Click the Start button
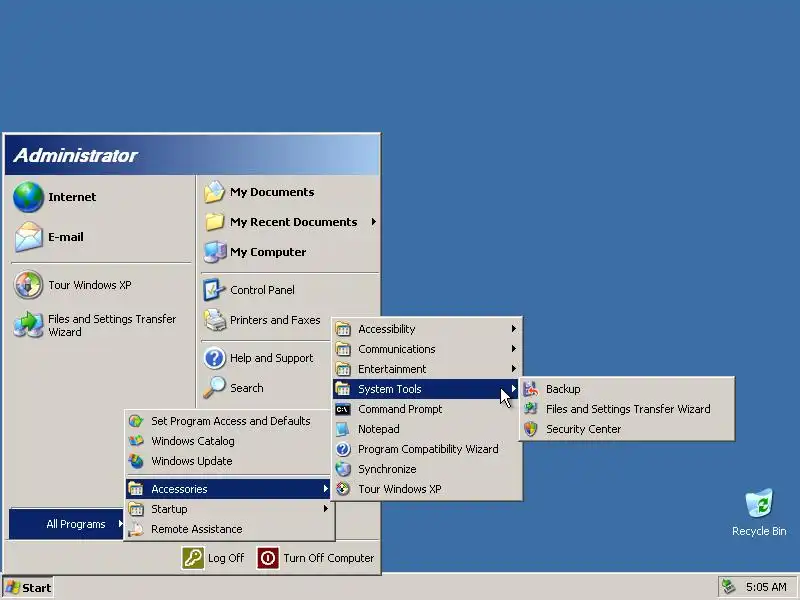This screenshot has height=600, width=800. click(28, 588)
